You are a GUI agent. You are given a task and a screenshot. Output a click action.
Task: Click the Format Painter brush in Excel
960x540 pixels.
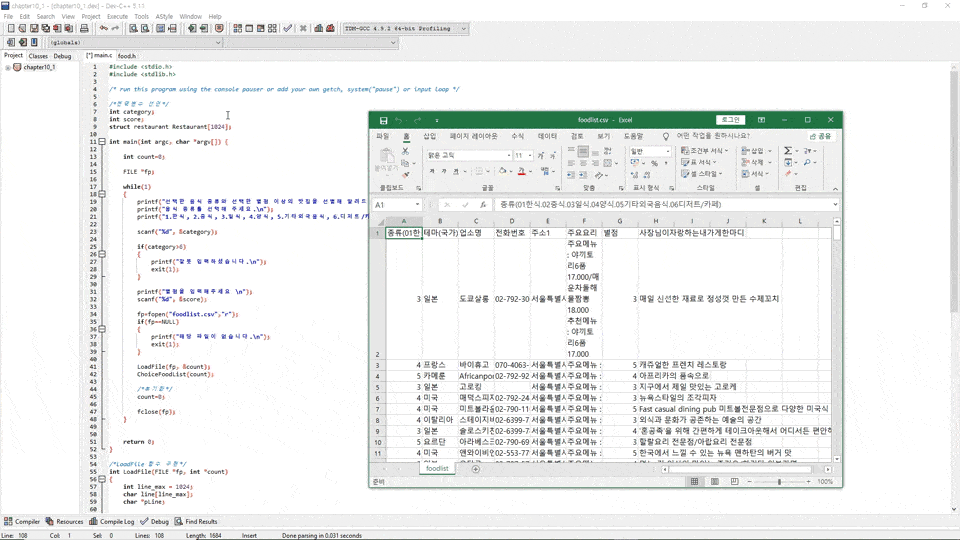pos(405,175)
